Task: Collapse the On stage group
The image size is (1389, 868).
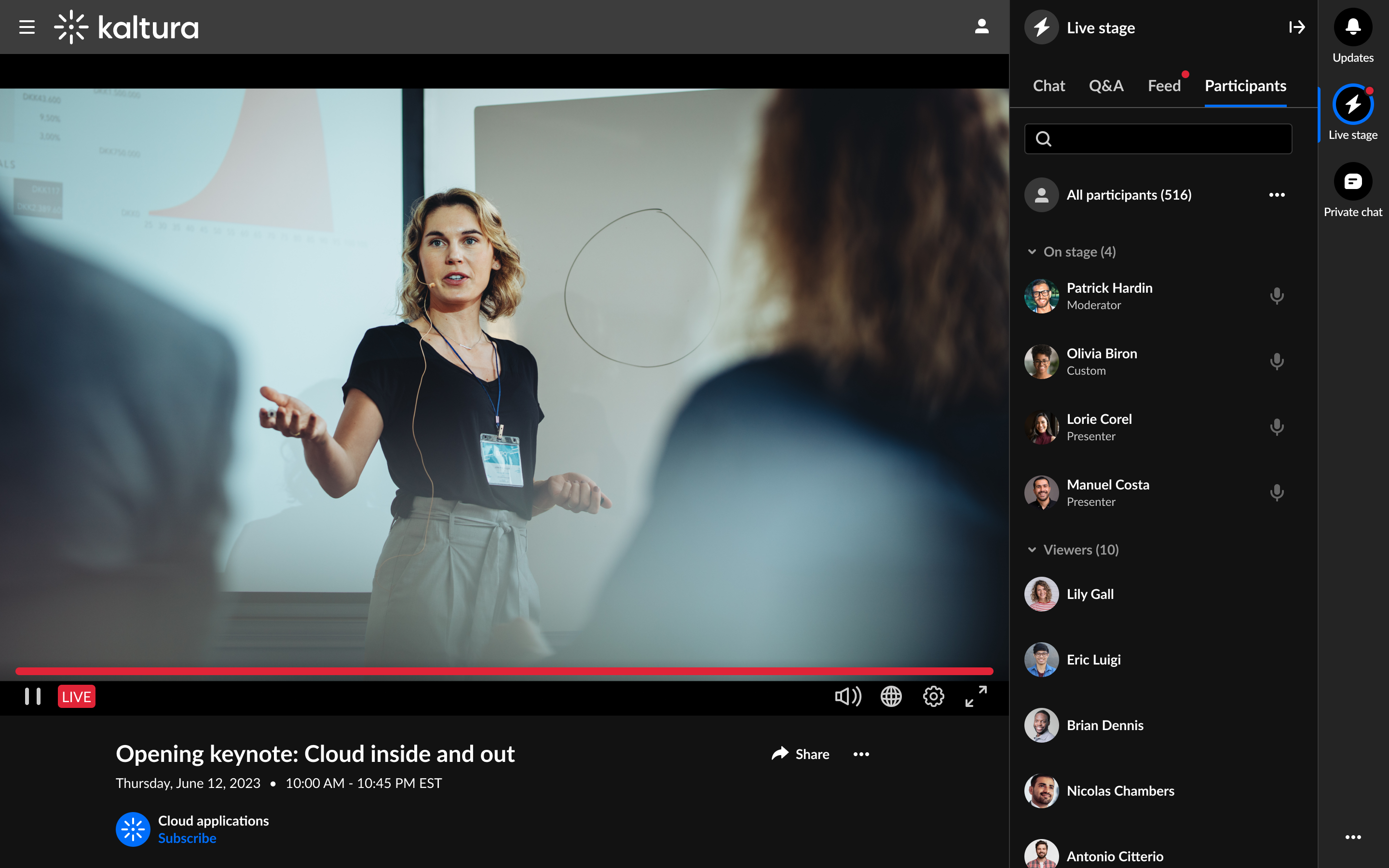Action: click(x=1032, y=252)
